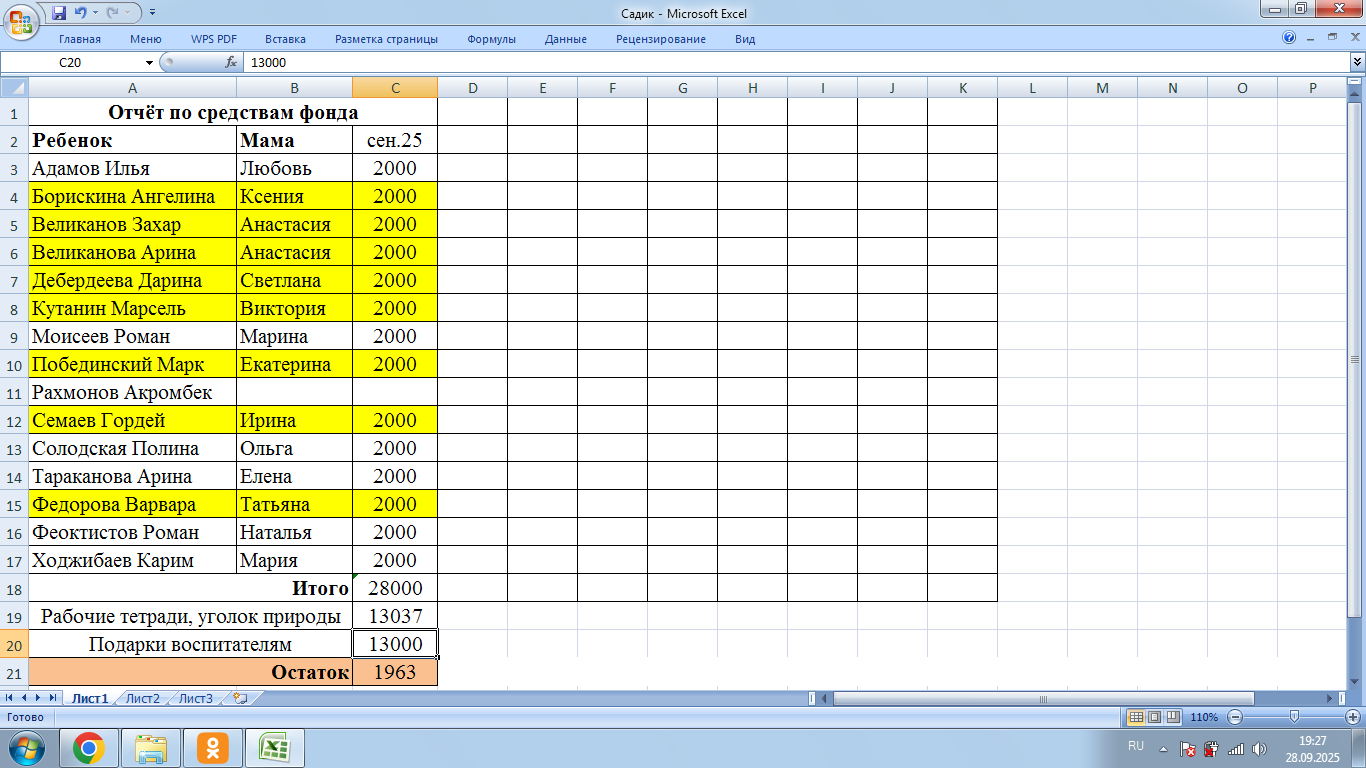This screenshot has height=768, width=1366.
Task: Launch Odnoklassniki from the taskbar
Action: [x=212, y=747]
